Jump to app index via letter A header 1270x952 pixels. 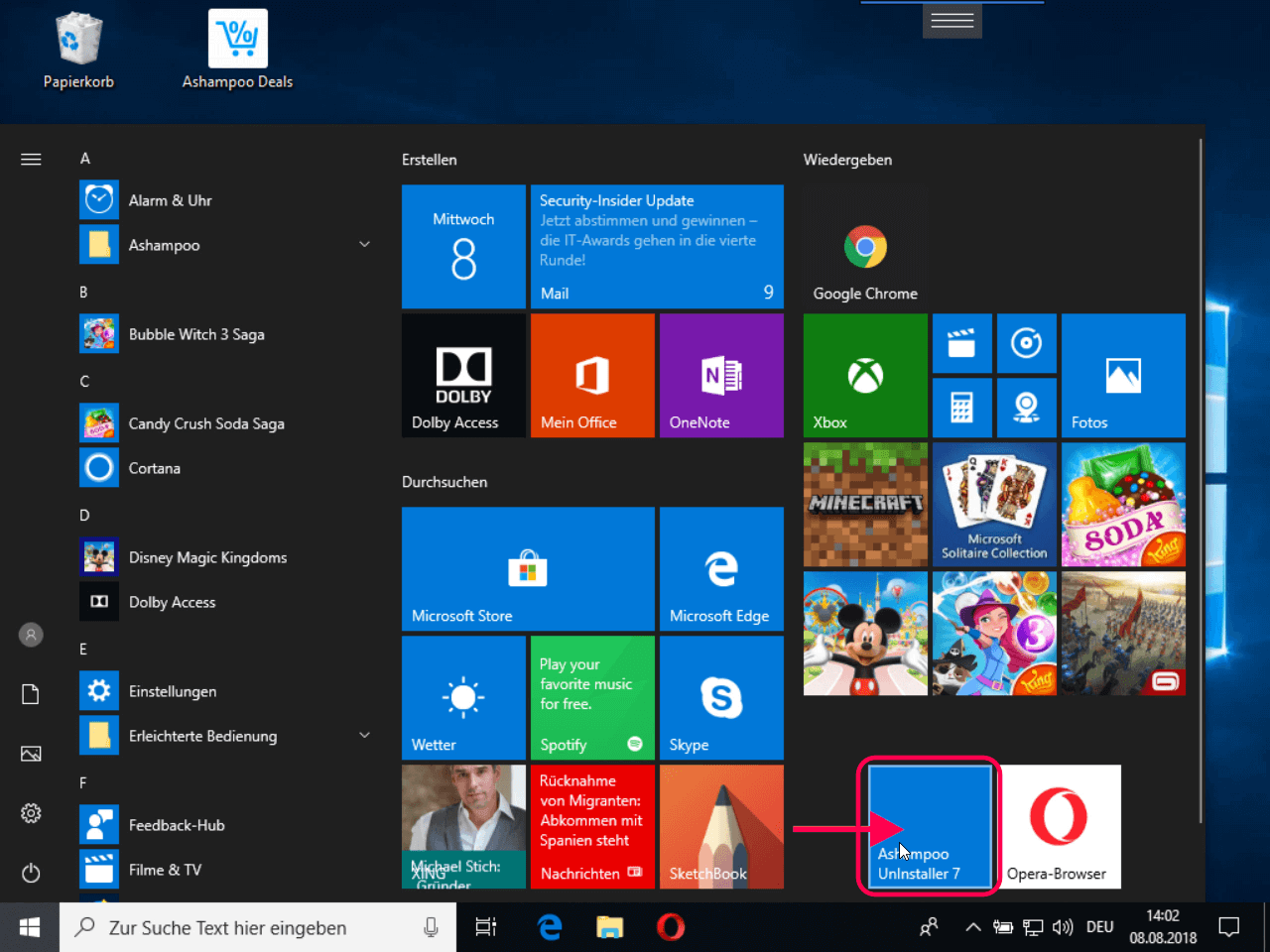[85, 159]
